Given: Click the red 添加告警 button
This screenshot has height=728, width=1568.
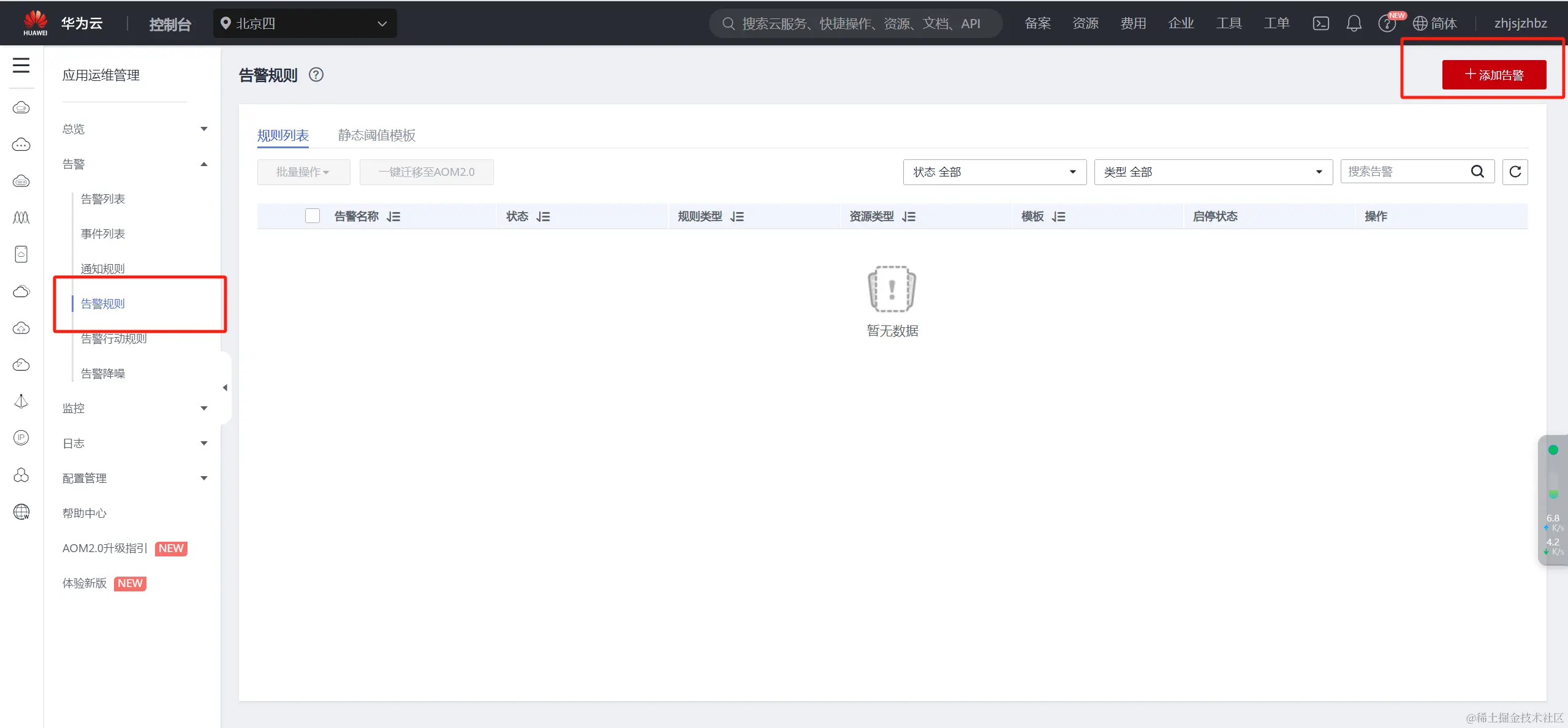Looking at the screenshot, I should (x=1493, y=75).
